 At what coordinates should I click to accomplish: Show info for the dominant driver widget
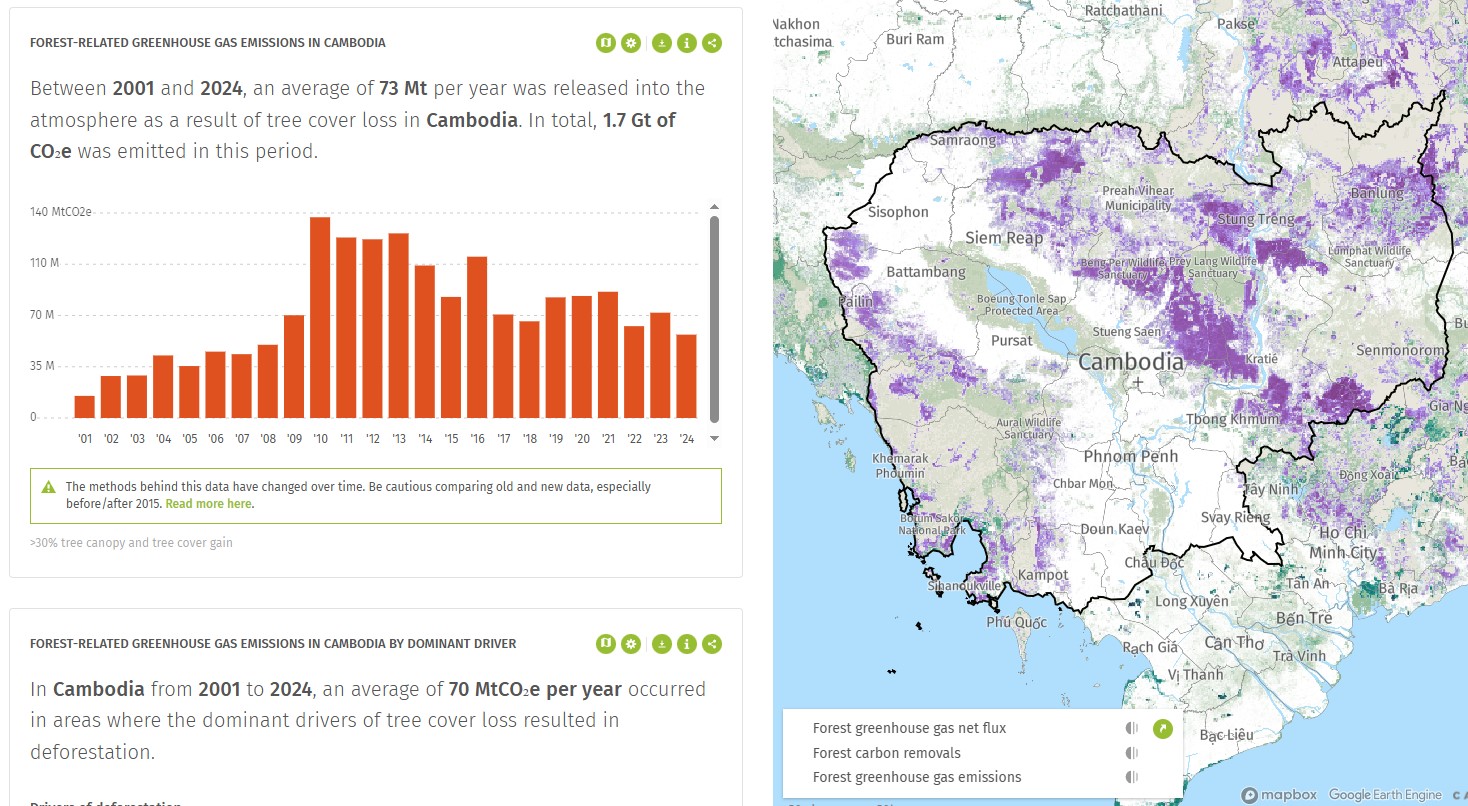click(686, 644)
